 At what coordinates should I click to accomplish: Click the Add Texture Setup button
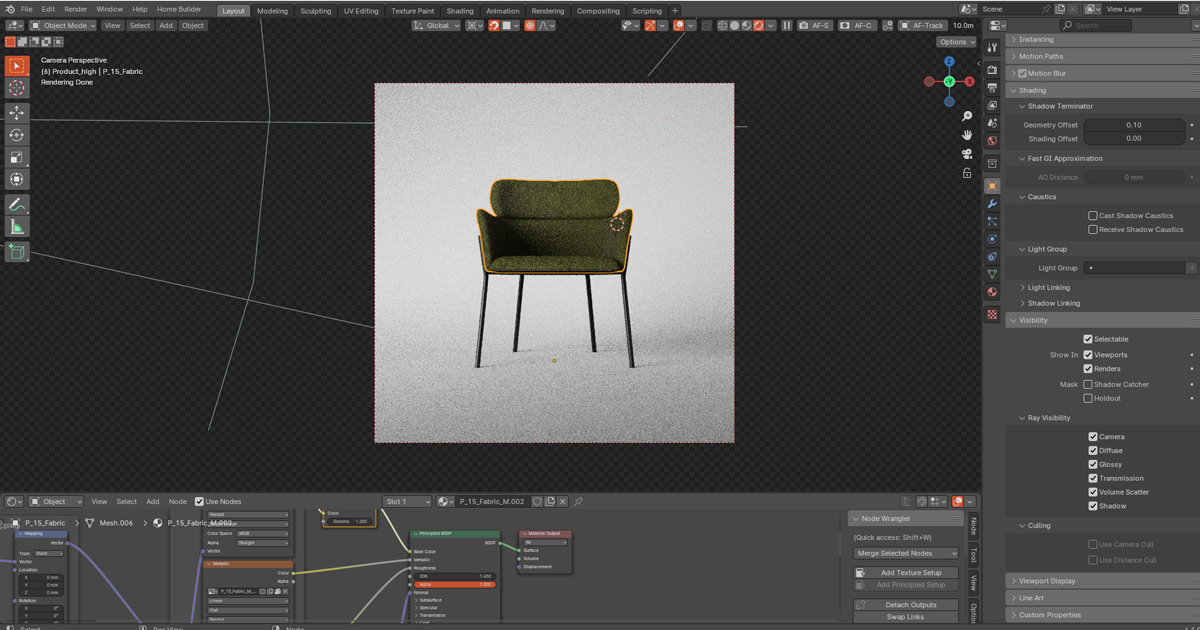click(907, 573)
